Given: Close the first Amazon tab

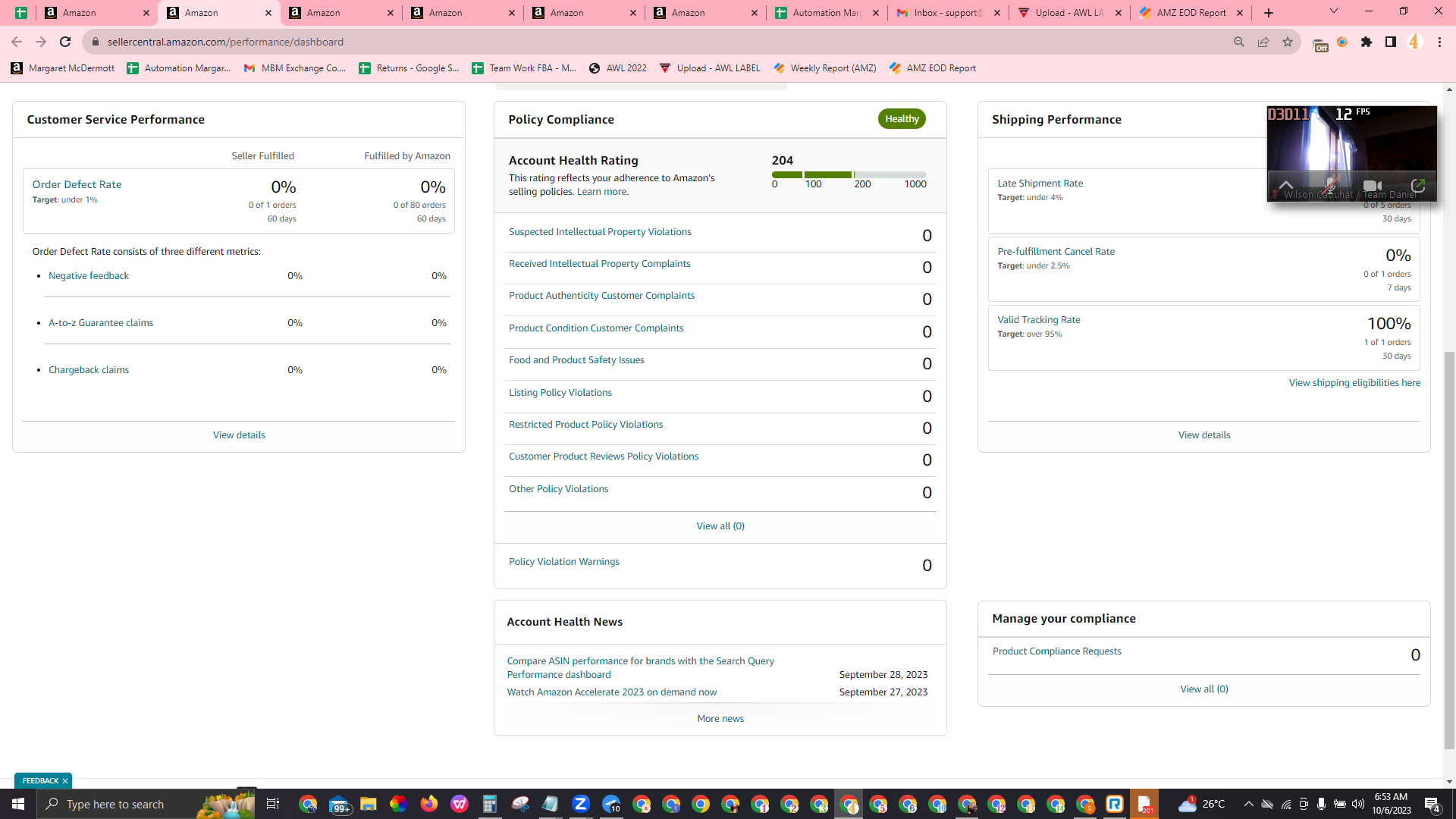Looking at the screenshot, I should (146, 13).
